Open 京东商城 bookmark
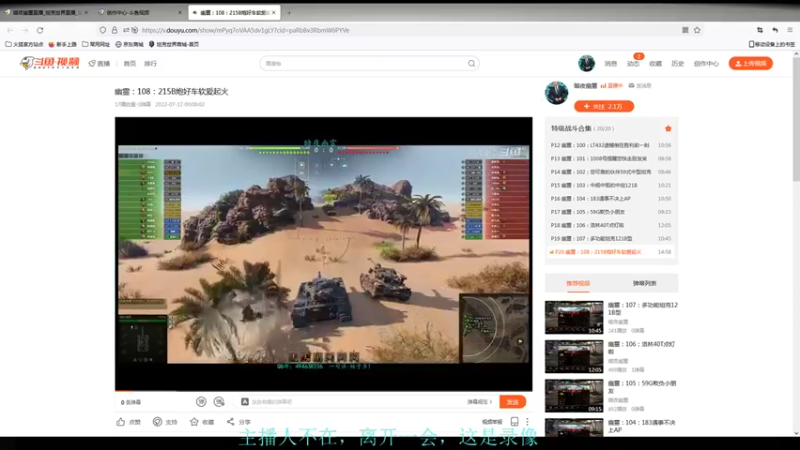The image size is (800, 450). 129,44
